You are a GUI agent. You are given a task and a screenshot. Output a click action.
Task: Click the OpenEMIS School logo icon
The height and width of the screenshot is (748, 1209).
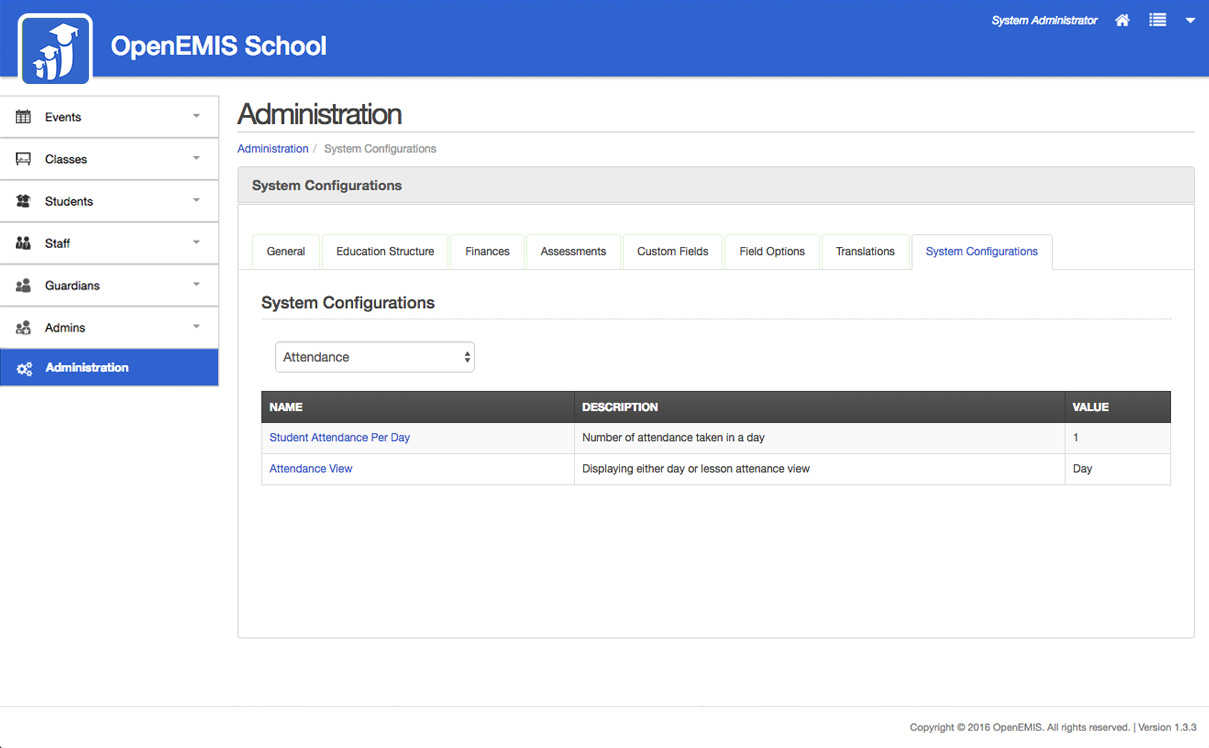[x=55, y=48]
